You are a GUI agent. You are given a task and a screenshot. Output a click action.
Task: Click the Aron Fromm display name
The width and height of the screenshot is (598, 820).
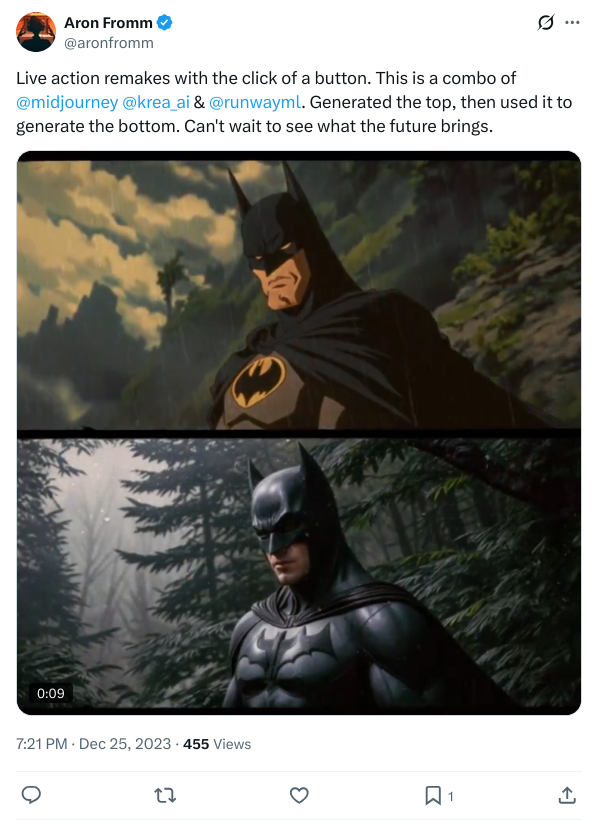pos(108,22)
